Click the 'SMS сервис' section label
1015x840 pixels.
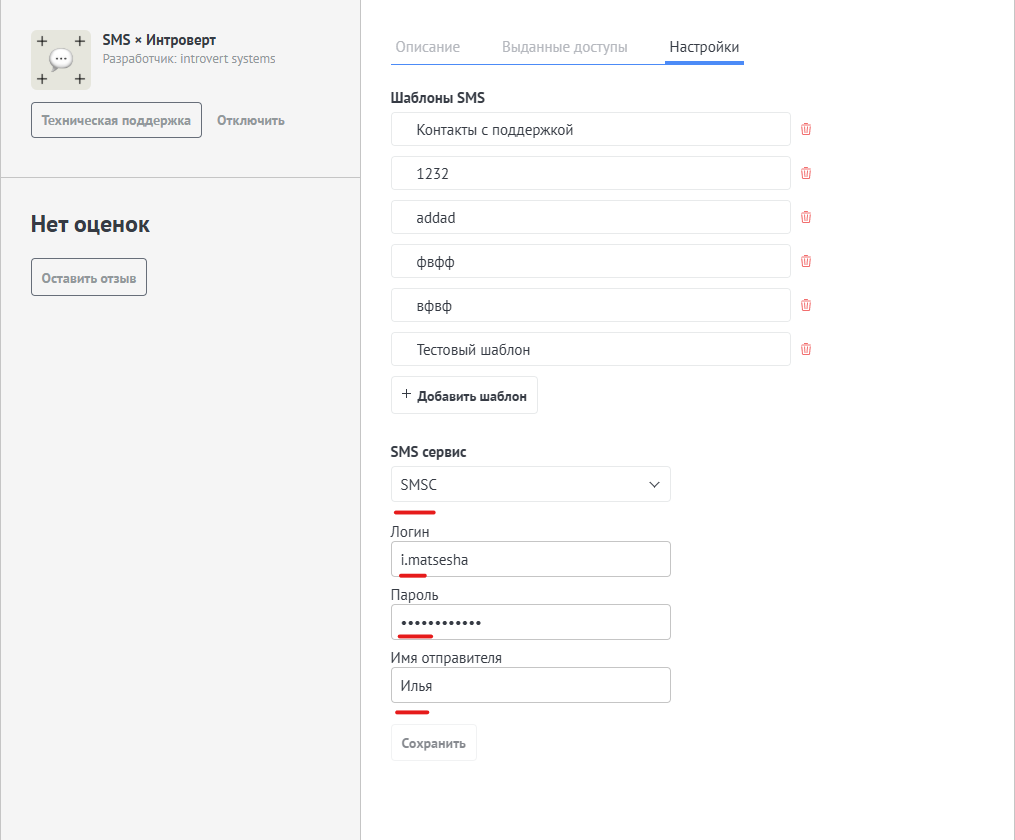(x=429, y=452)
